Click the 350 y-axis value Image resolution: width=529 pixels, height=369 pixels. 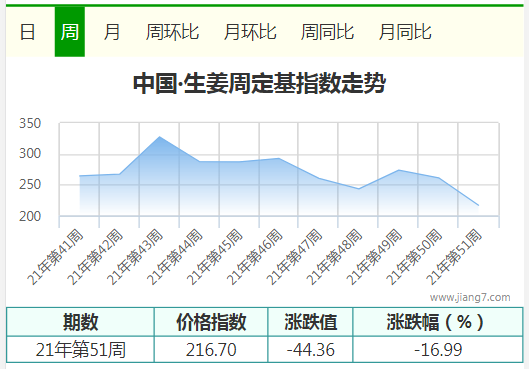click(30, 123)
